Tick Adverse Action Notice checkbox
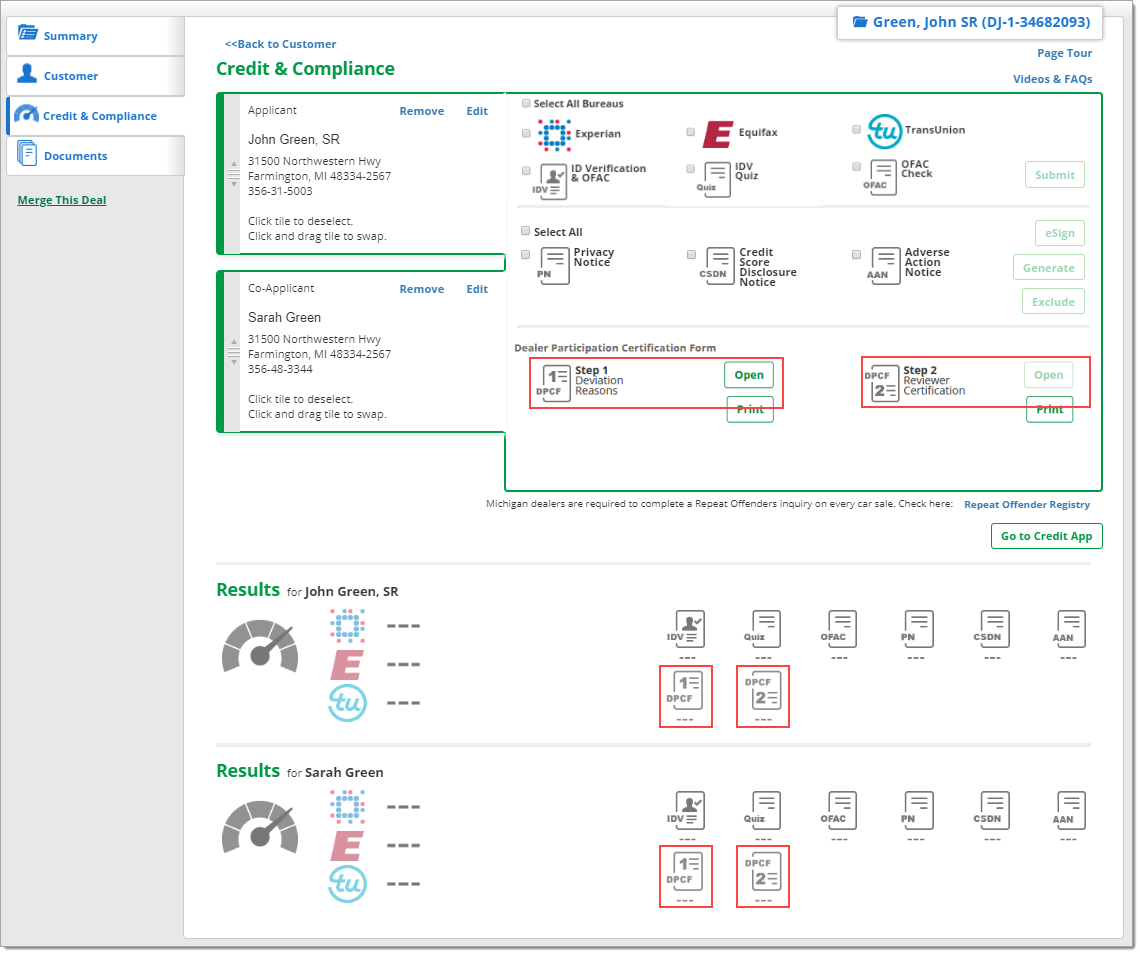1140x954 pixels. pos(856,254)
